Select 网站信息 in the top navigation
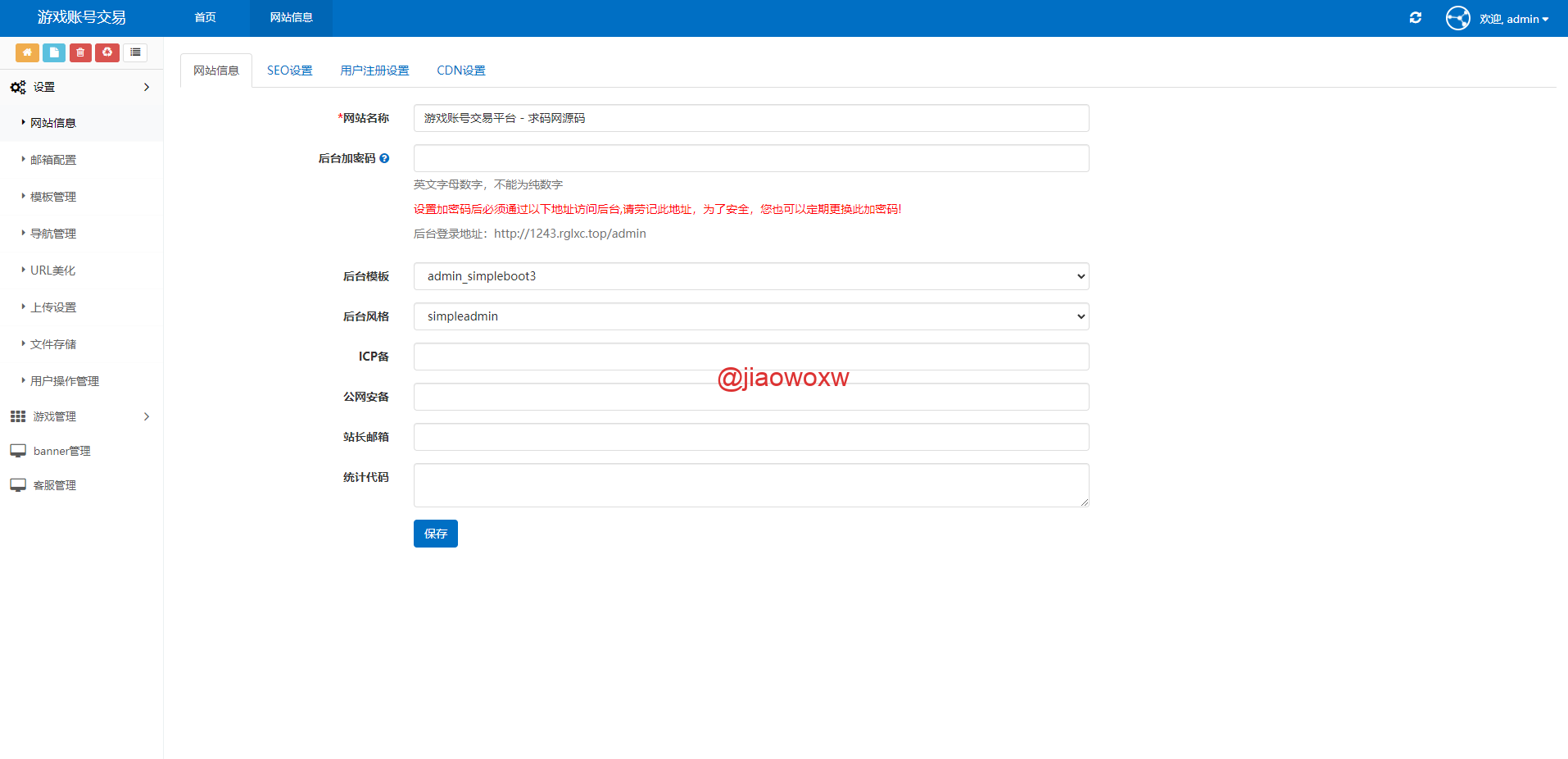 [x=292, y=17]
